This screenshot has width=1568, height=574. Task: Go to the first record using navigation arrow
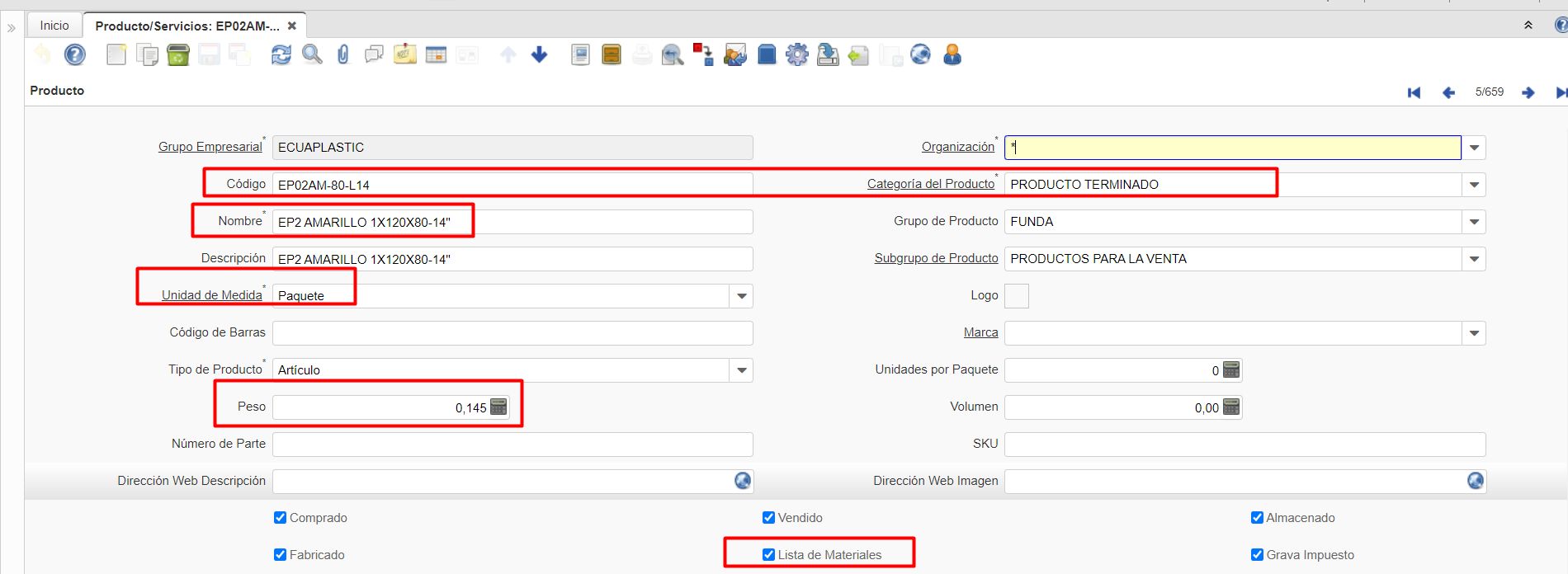[x=1414, y=92]
